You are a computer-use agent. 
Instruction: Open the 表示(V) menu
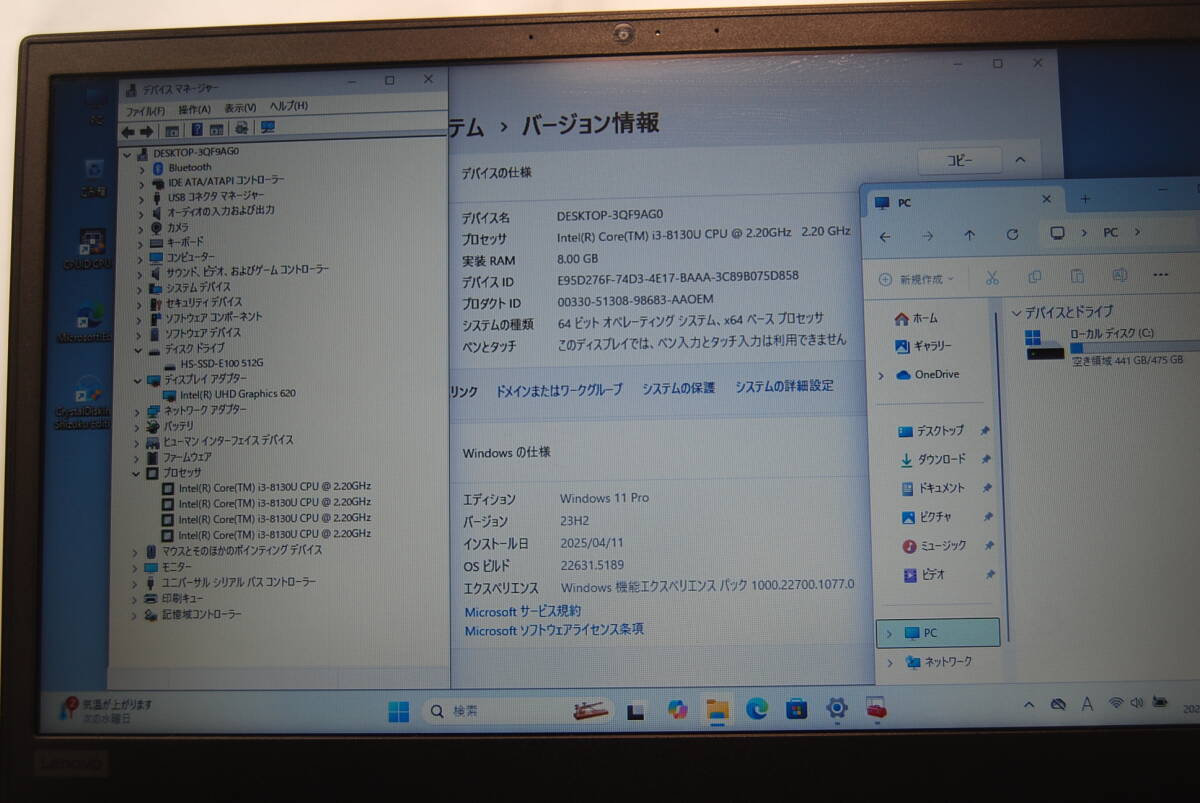tap(240, 108)
